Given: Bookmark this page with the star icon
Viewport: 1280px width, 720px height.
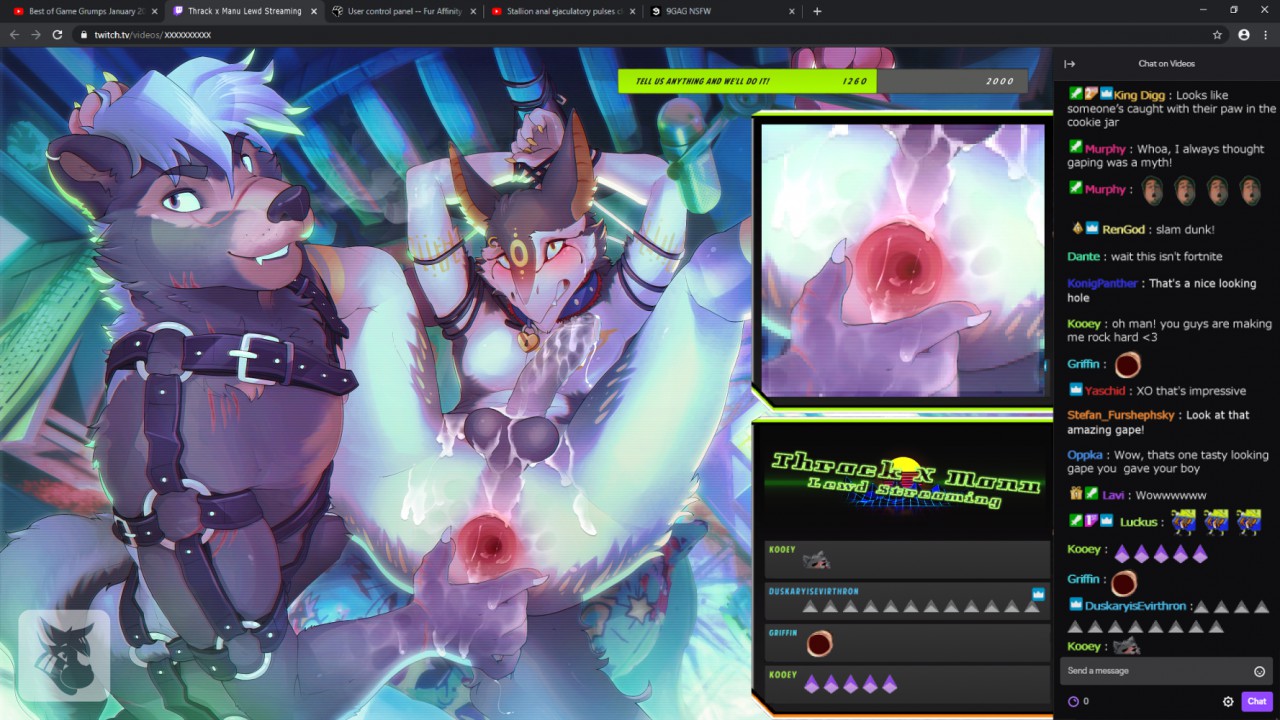Looking at the screenshot, I should click(1217, 34).
